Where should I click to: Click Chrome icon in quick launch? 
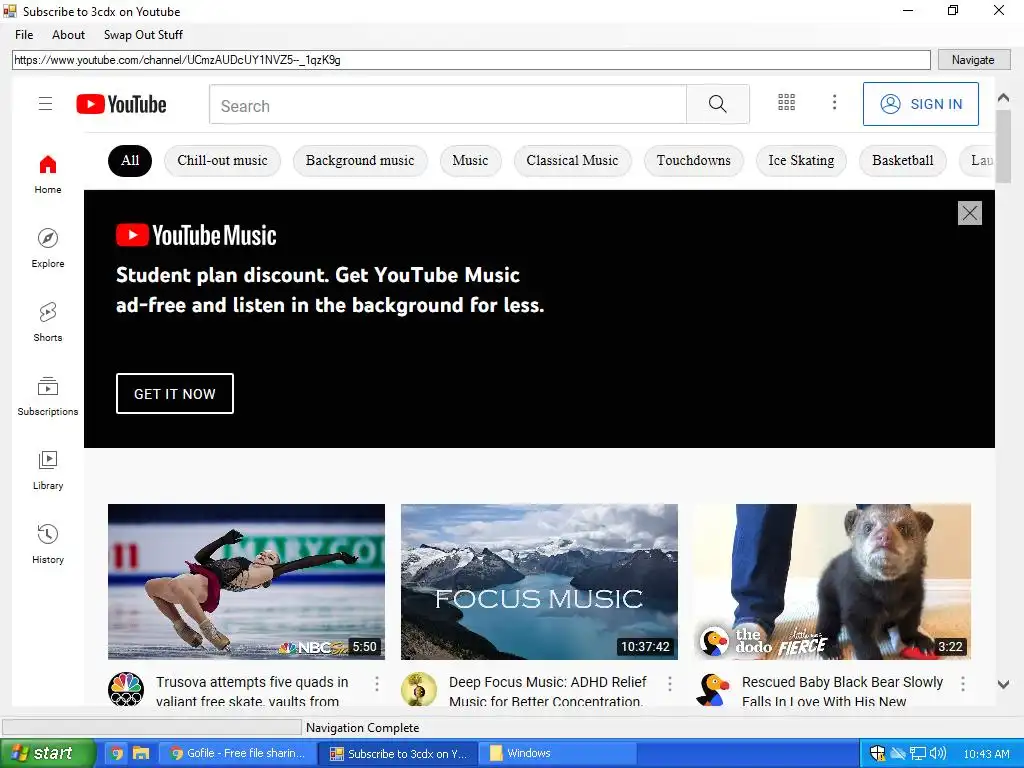pyautogui.click(x=116, y=754)
